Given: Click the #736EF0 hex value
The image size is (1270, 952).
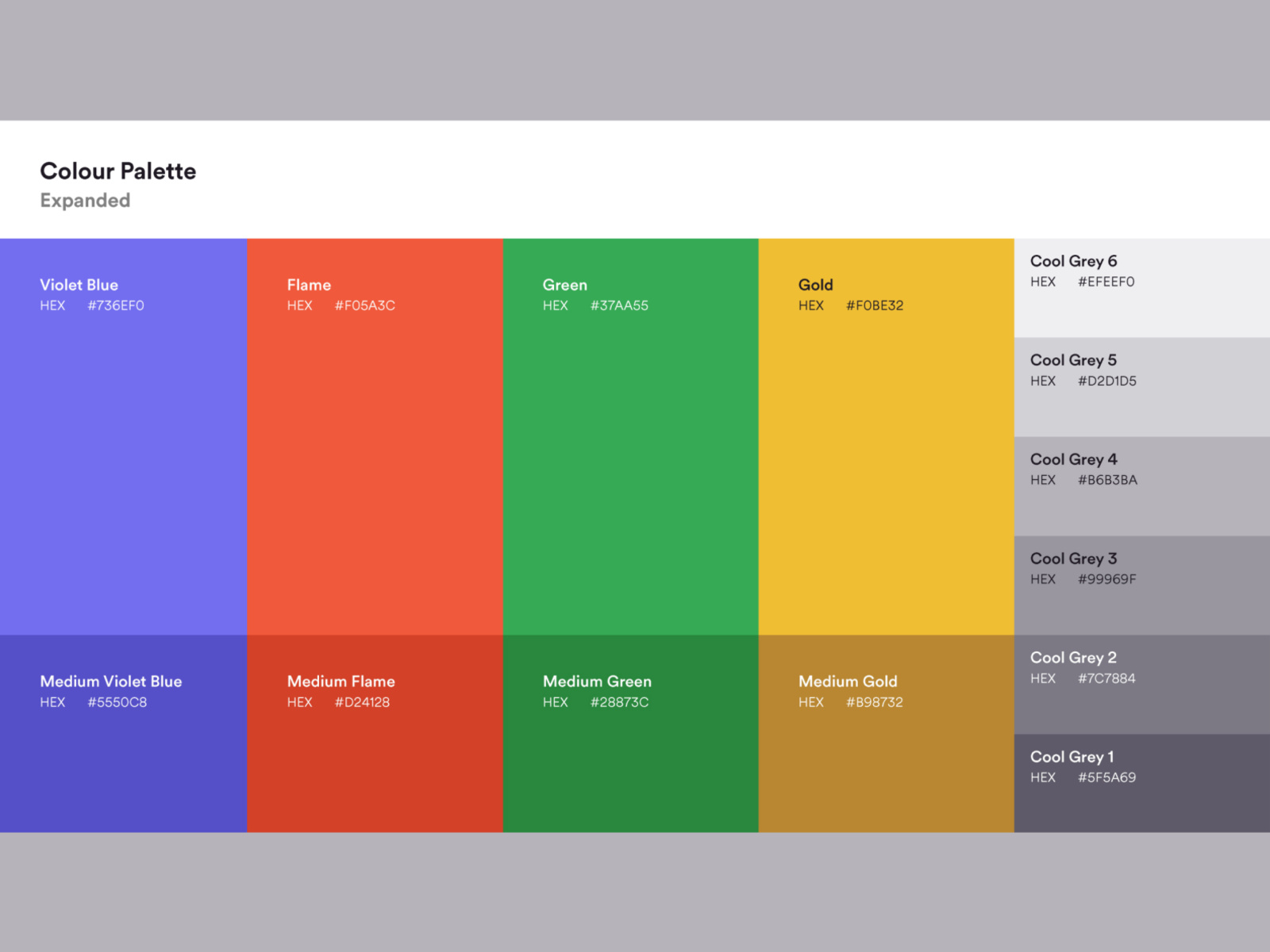Looking at the screenshot, I should (116, 305).
